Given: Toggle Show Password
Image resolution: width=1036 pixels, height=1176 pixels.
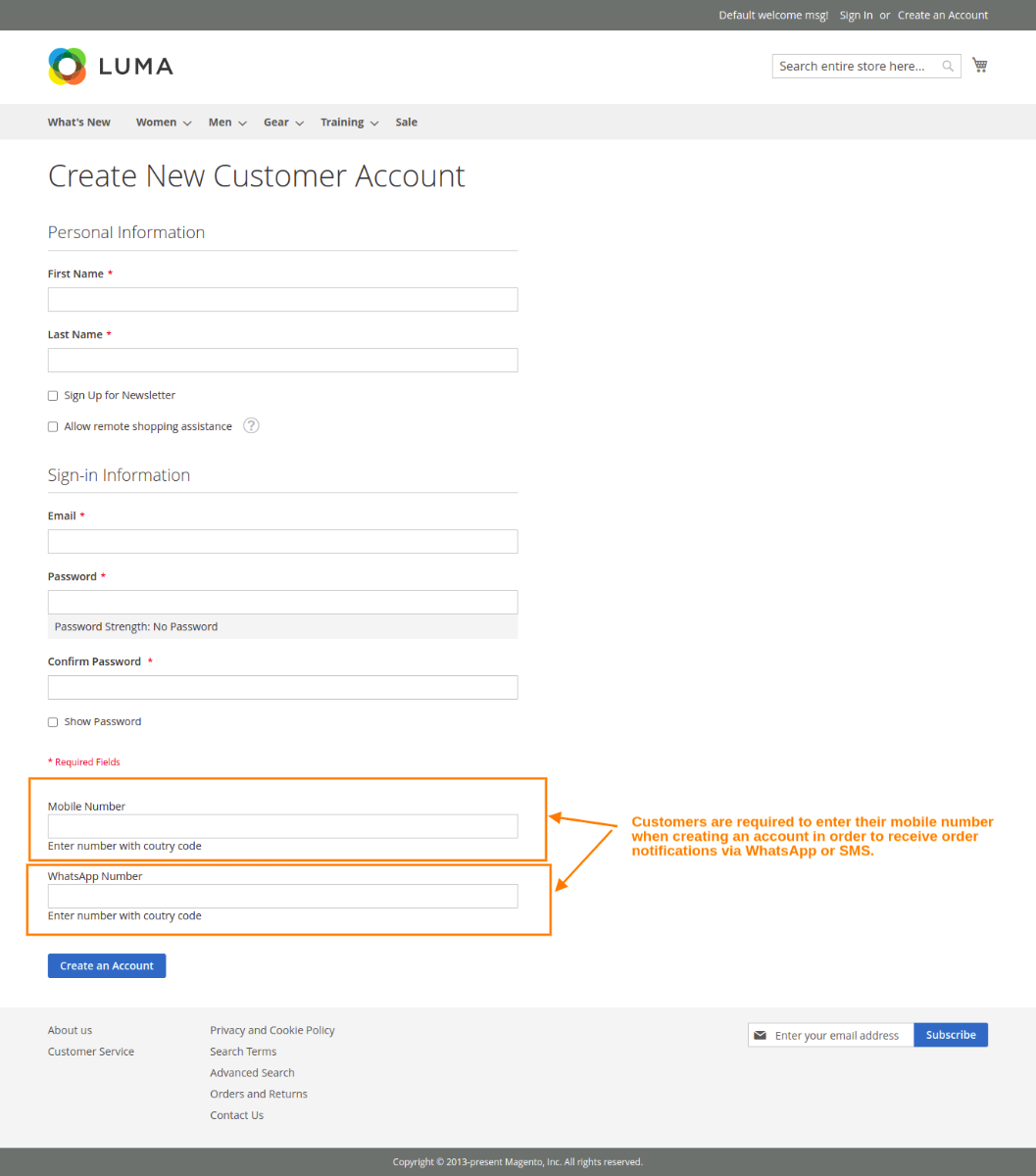Looking at the screenshot, I should pyautogui.click(x=52, y=721).
